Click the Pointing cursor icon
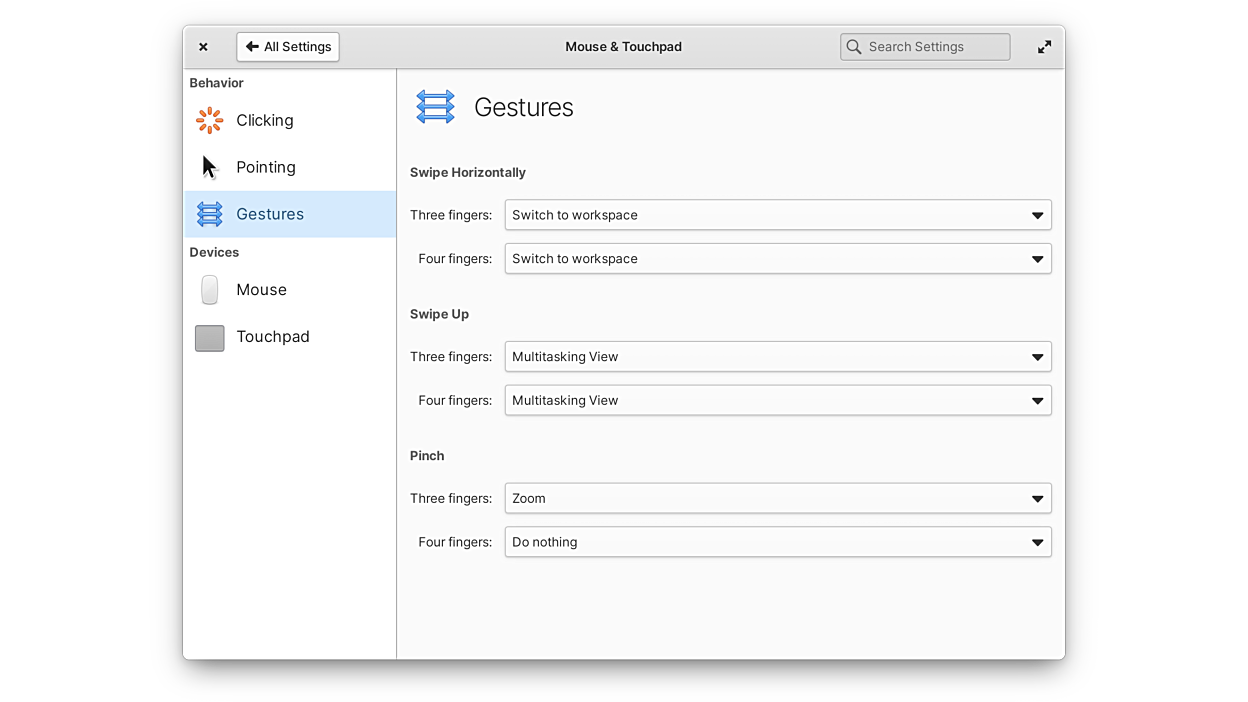 (x=209, y=167)
